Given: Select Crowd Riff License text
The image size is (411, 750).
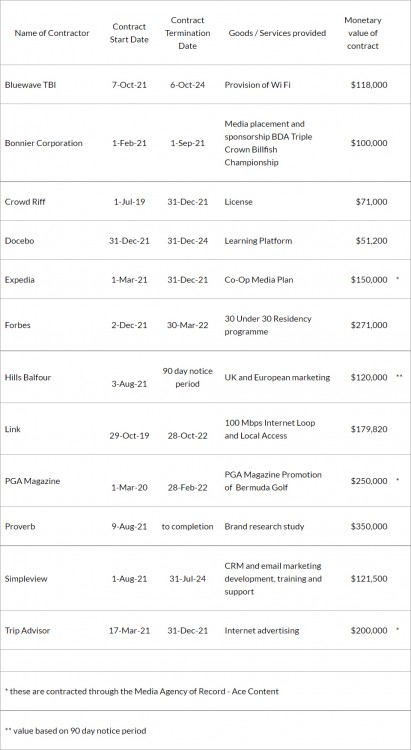Looking at the screenshot, I should pyautogui.click(x=238, y=202).
